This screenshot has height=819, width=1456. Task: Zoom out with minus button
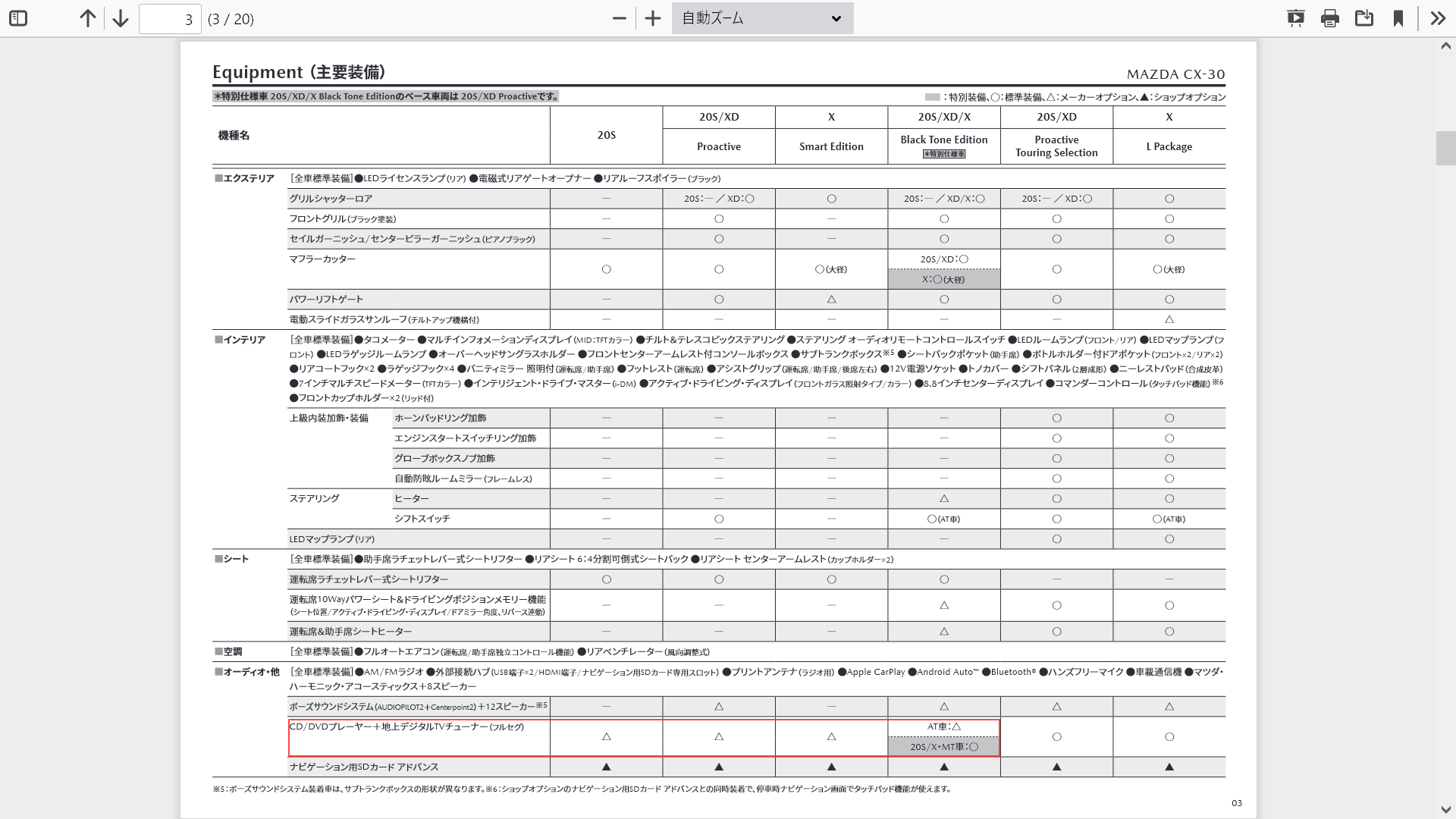(x=620, y=18)
